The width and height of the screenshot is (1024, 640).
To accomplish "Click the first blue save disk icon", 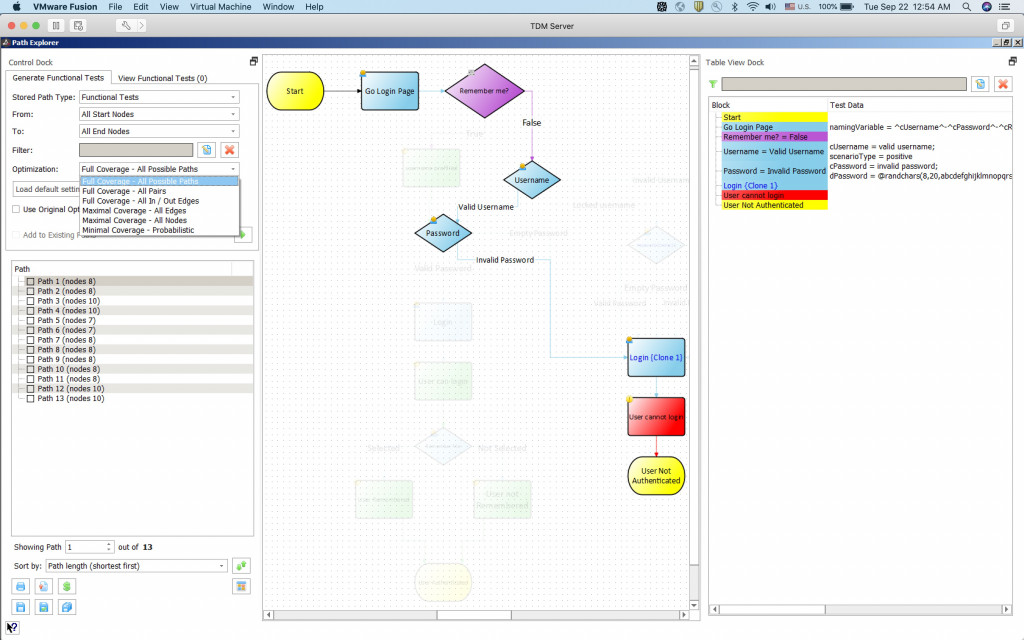I will pos(20,607).
